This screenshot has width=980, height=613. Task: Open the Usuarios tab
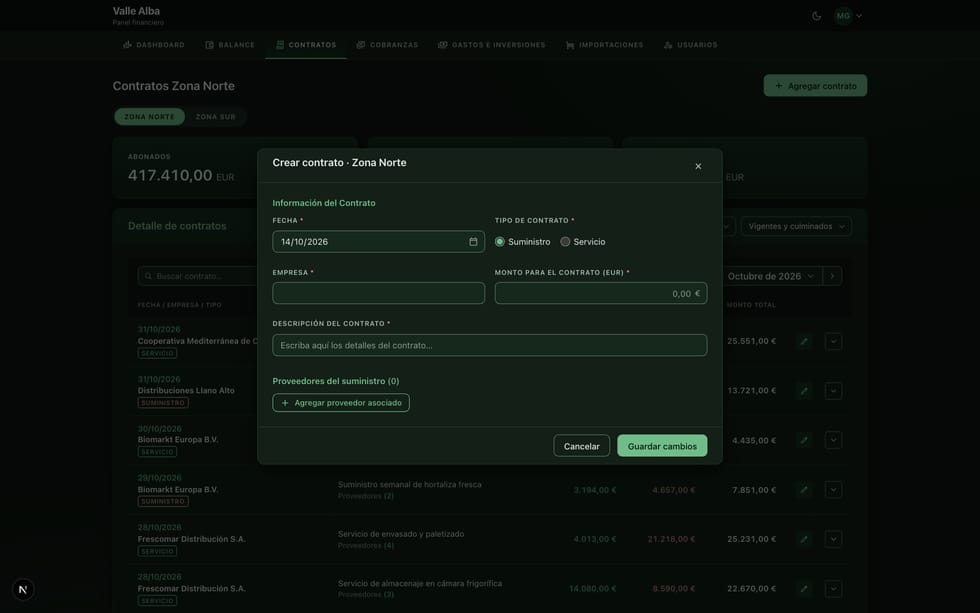691,45
